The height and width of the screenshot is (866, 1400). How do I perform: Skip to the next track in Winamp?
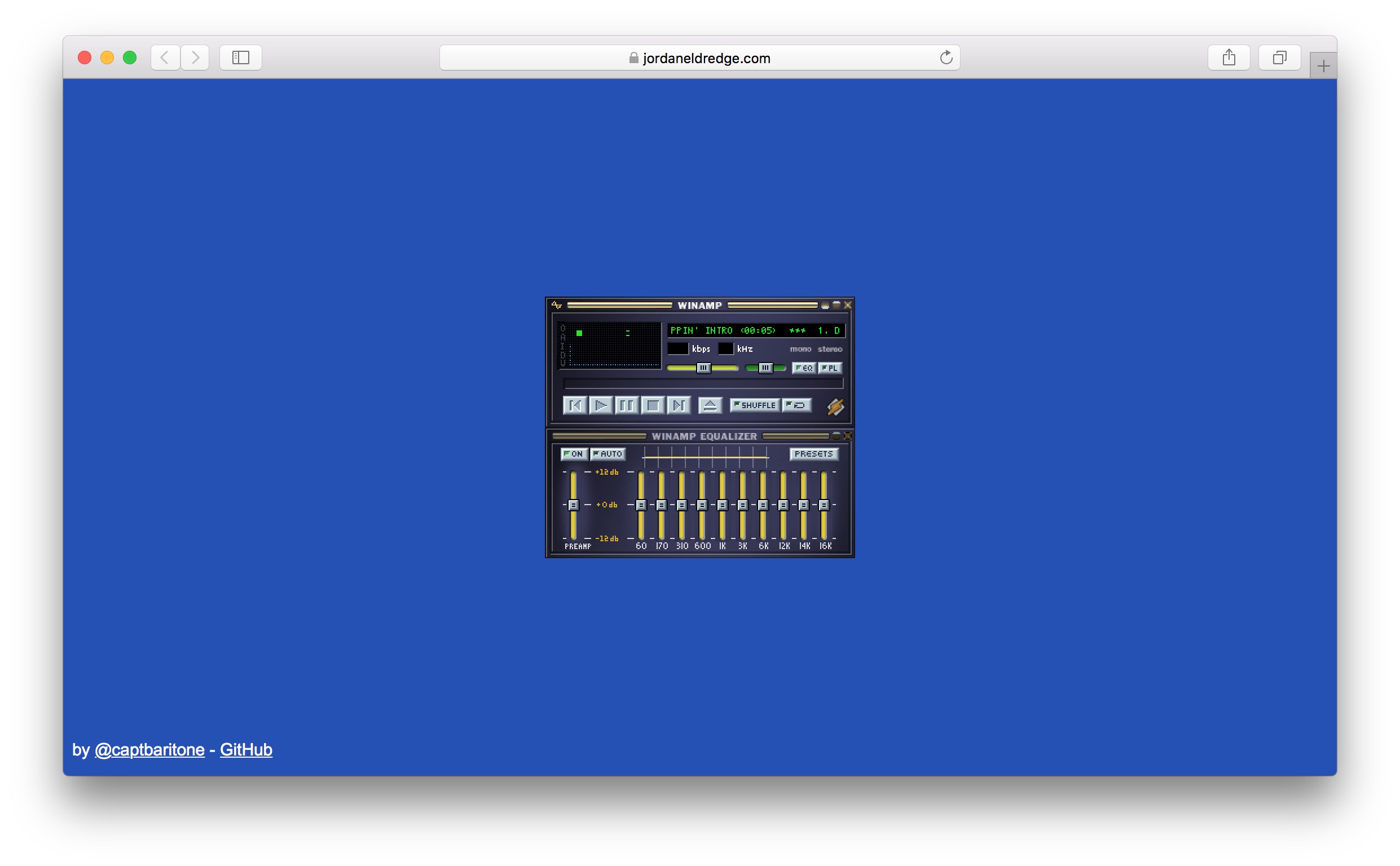click(x=678, y=405)
